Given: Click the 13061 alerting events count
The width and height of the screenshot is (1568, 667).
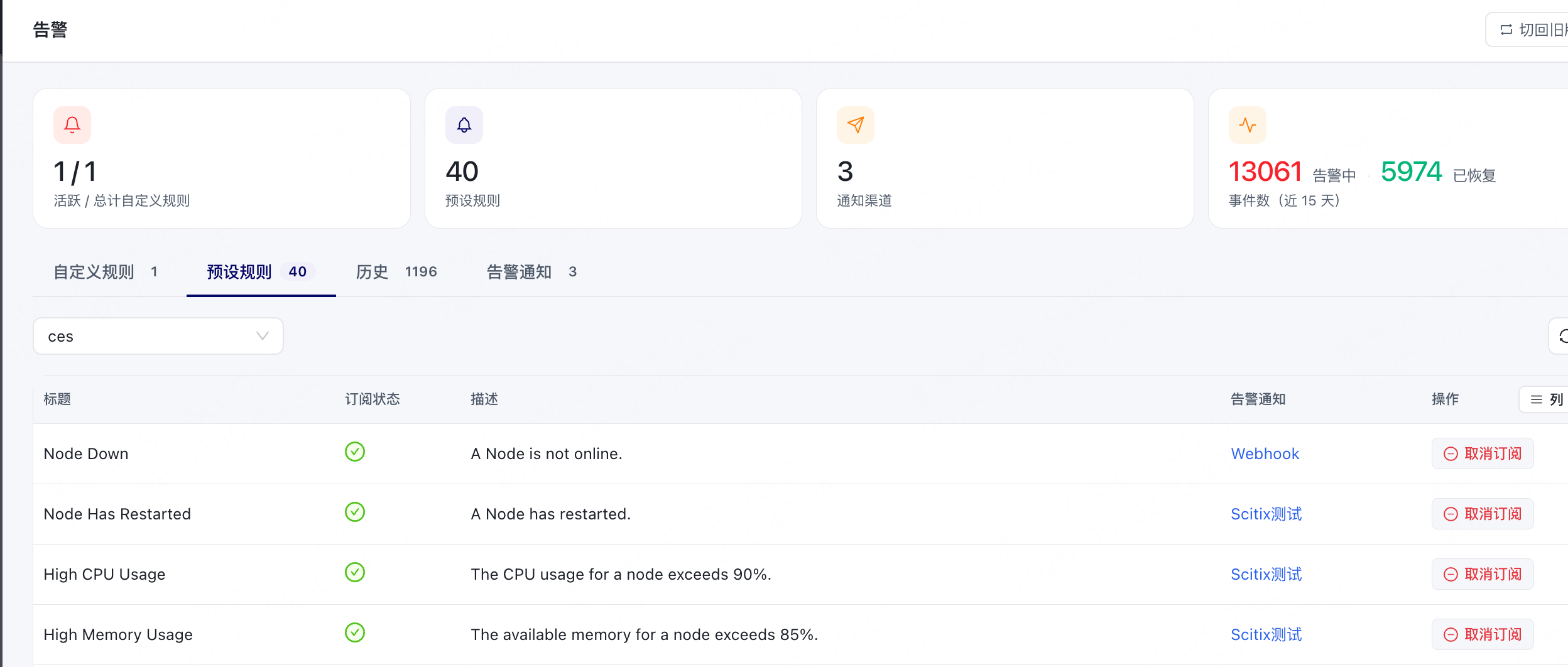Looking at the screenshot, I should [1265, 171].
